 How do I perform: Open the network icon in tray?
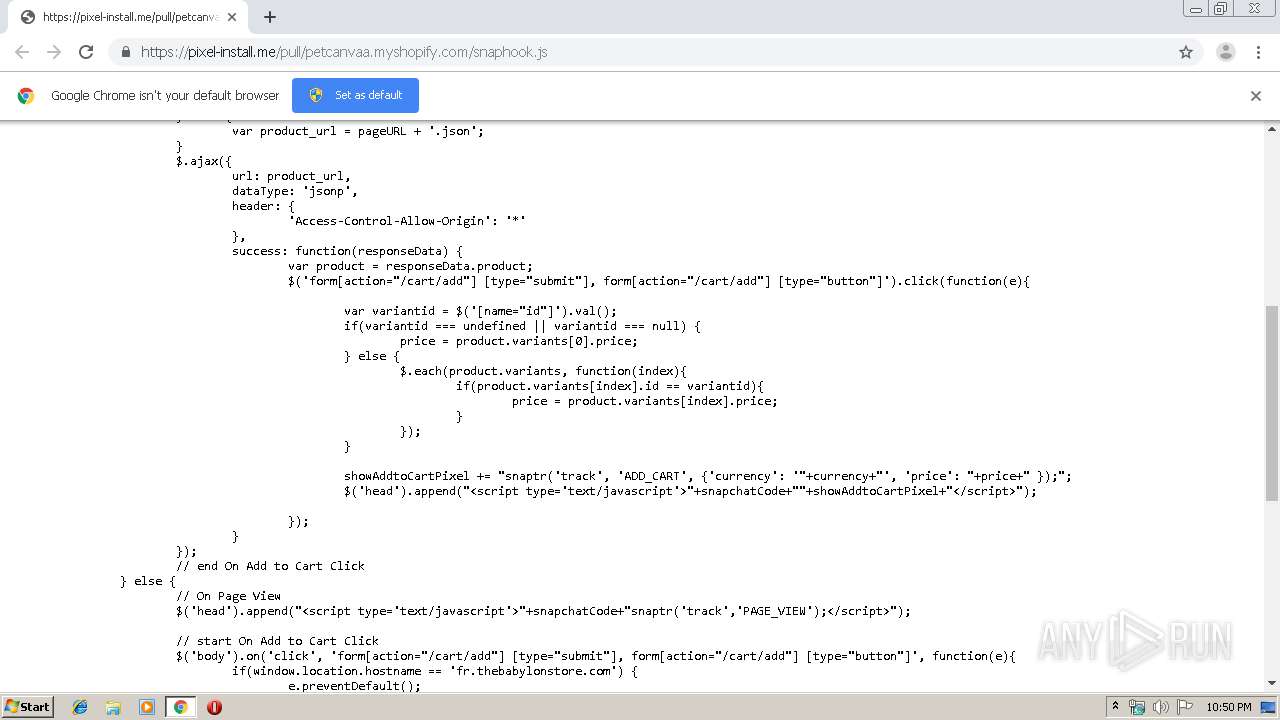[1137, 707]
